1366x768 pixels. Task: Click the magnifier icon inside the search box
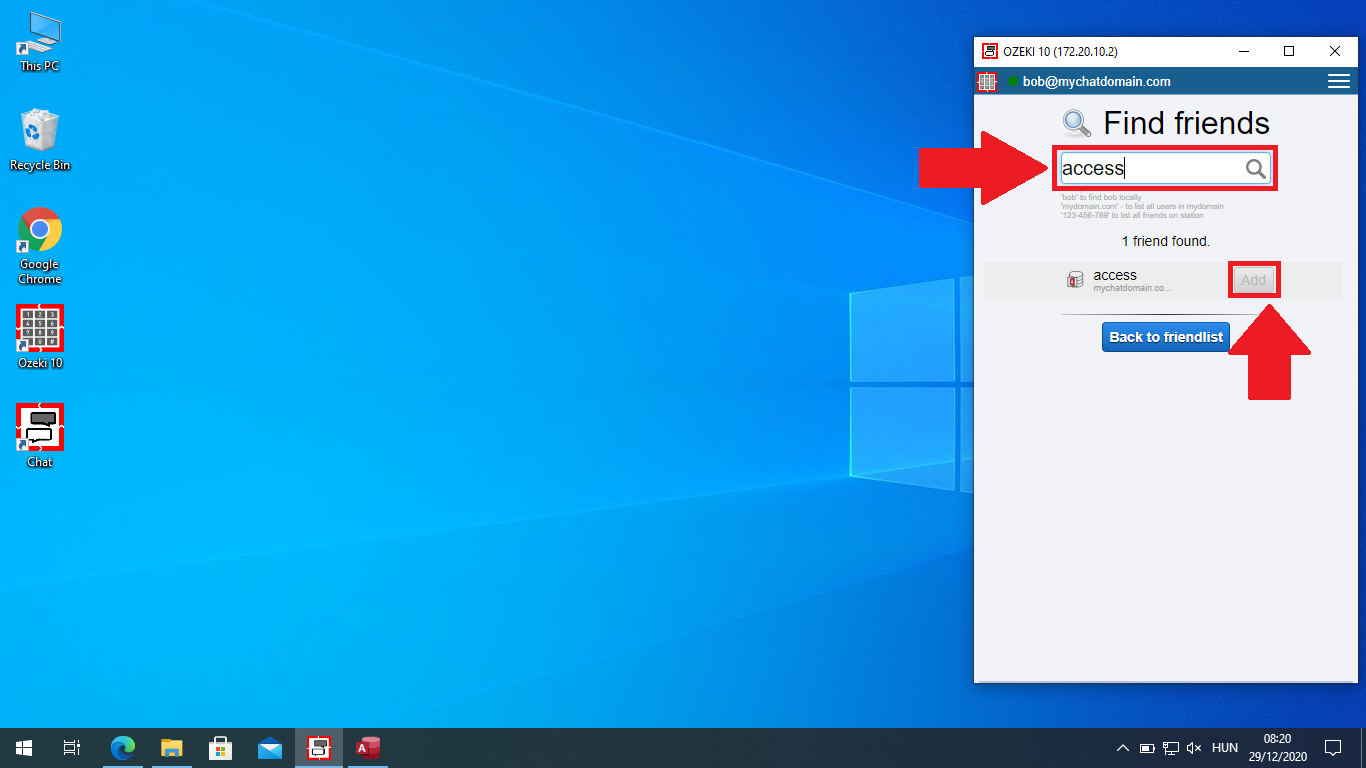tap(1256, 169)
